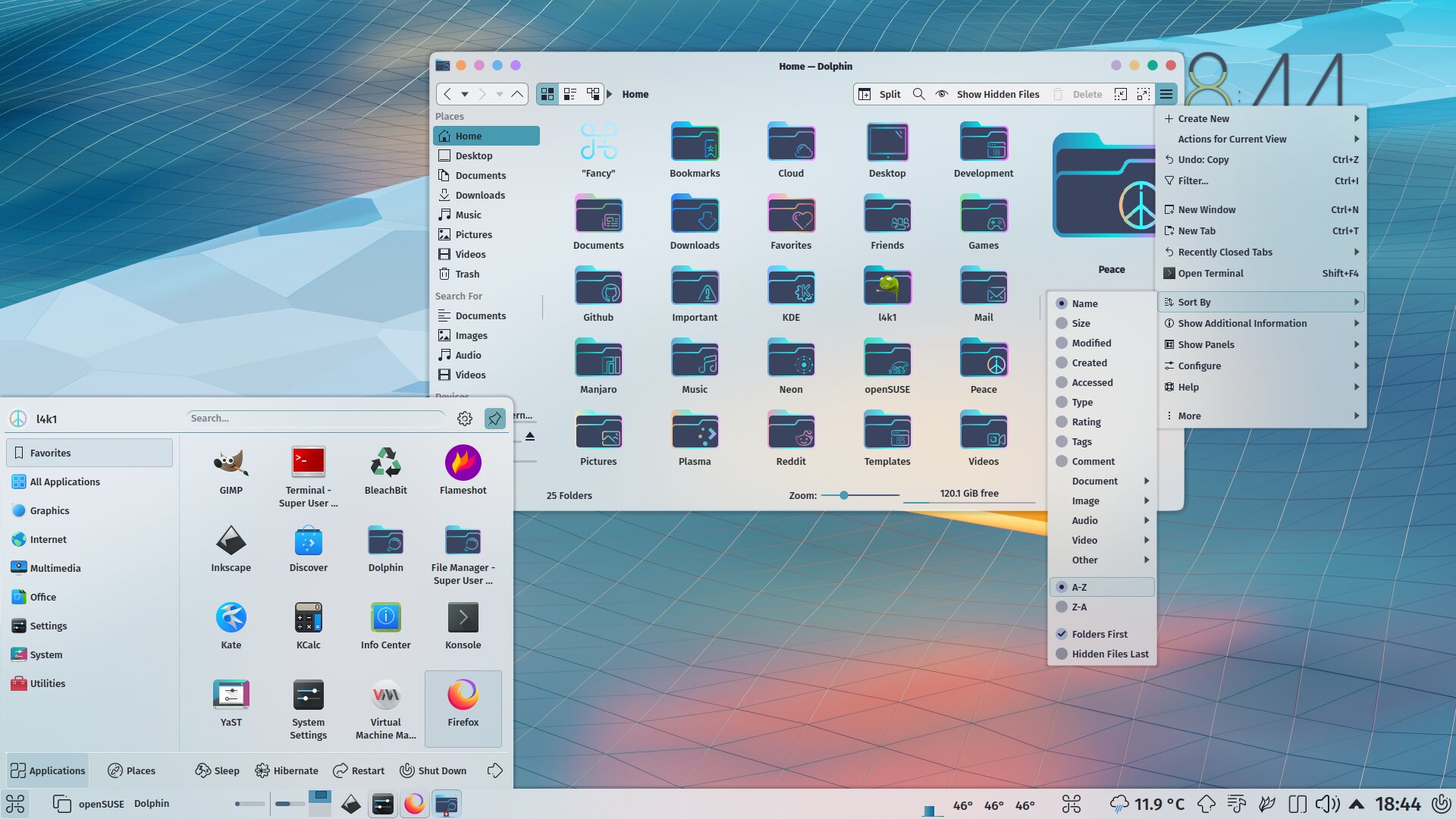Click Filter... in the Dolphin menu
The width and height of the screenshot is (1456, 819).
(x=1261, y=180)
